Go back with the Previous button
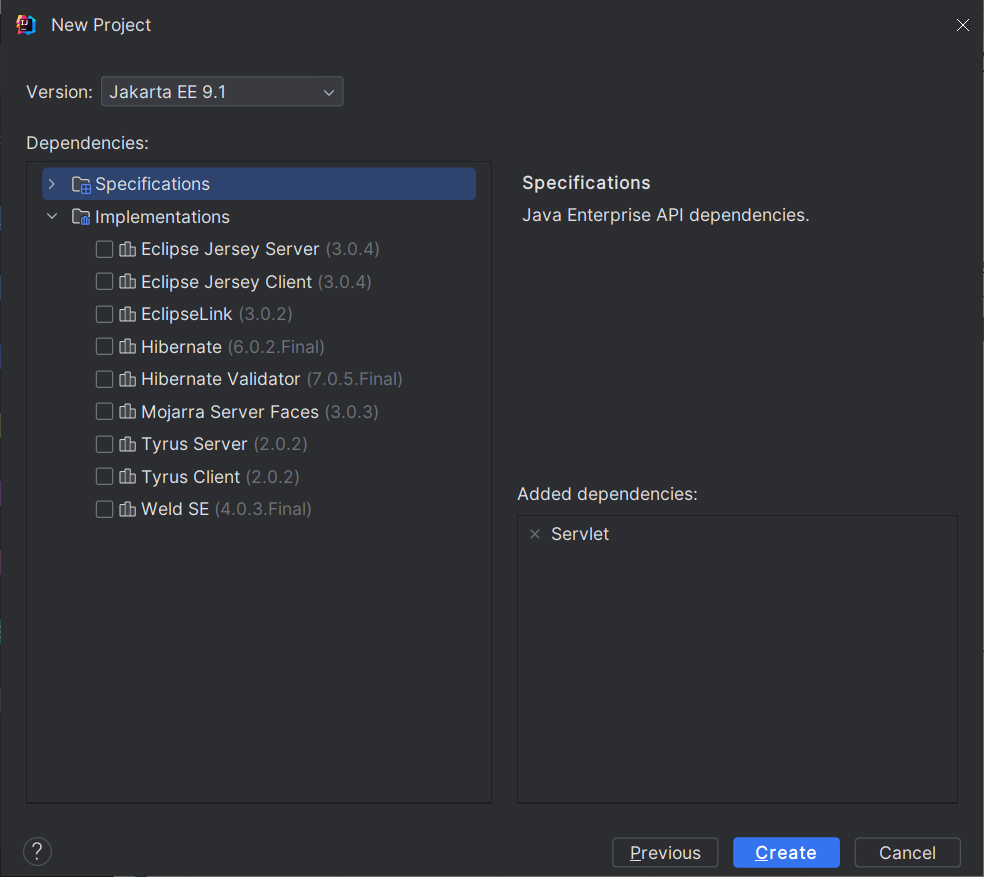984x877 pixels. (x=665, y=853)
